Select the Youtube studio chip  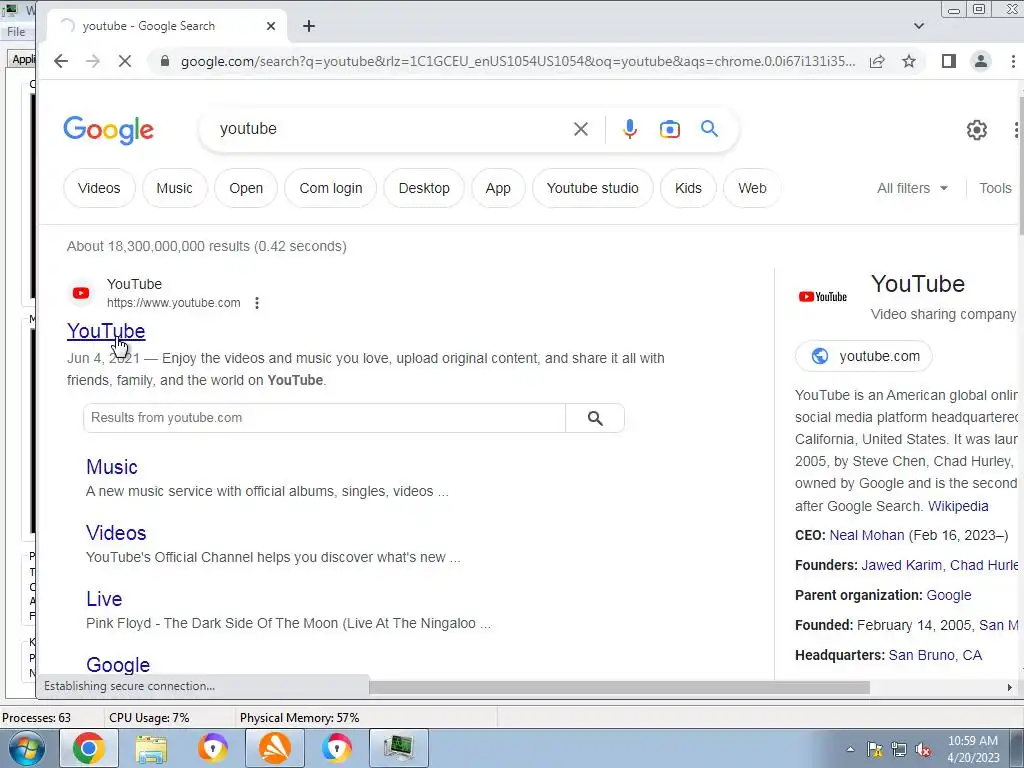[592, 188]
